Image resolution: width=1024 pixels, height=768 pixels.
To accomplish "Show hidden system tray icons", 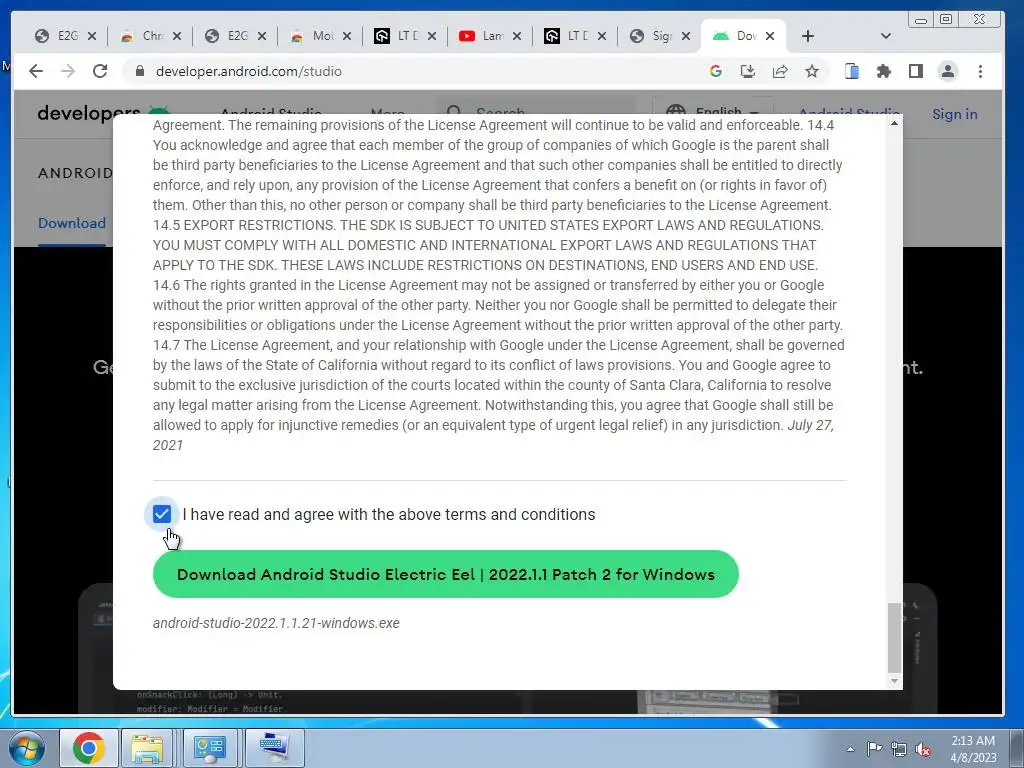I will [850, 749].
